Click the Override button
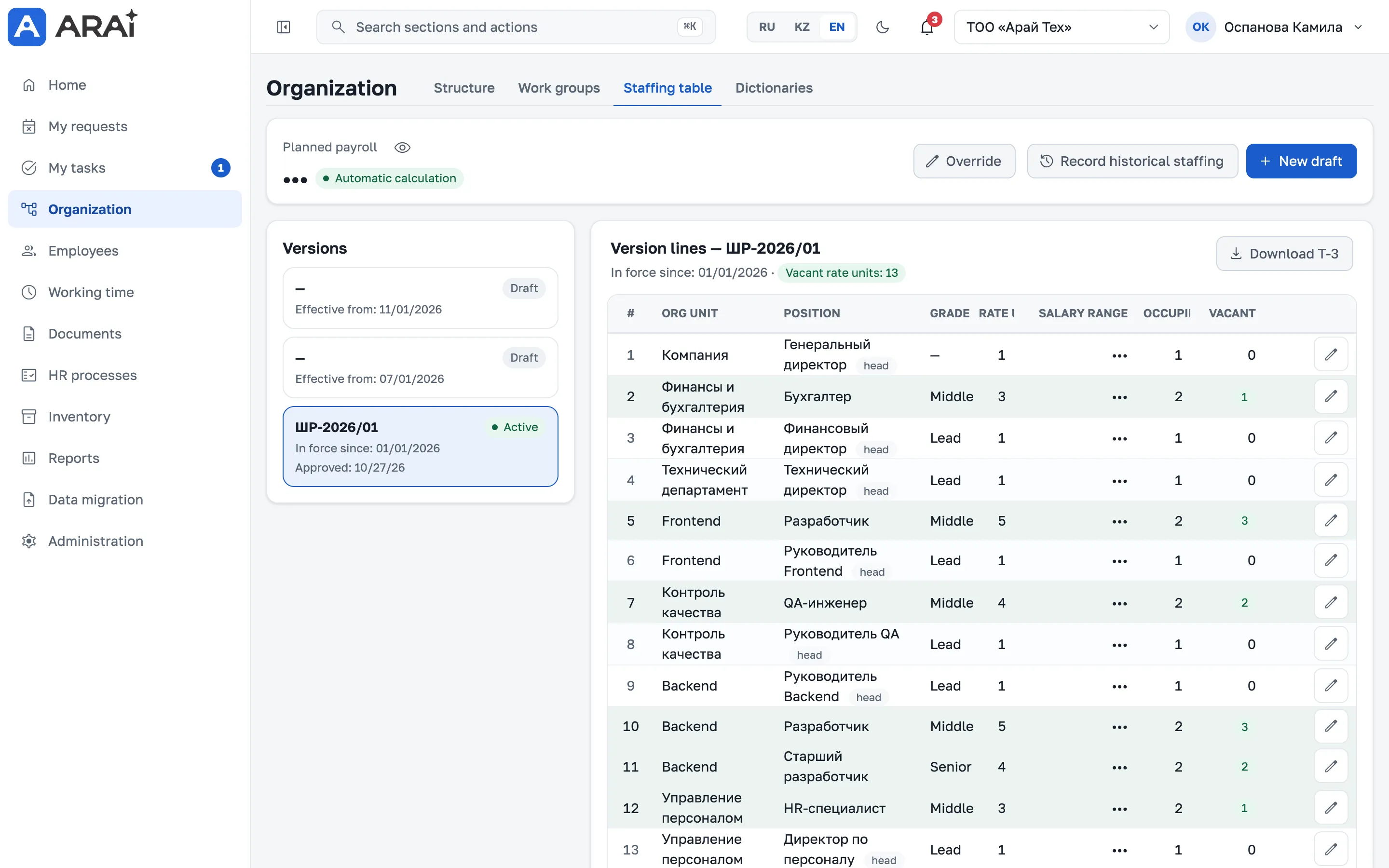Image resolution: width=1389 pixels, height=868 pixels. click(x=964, y=162)
